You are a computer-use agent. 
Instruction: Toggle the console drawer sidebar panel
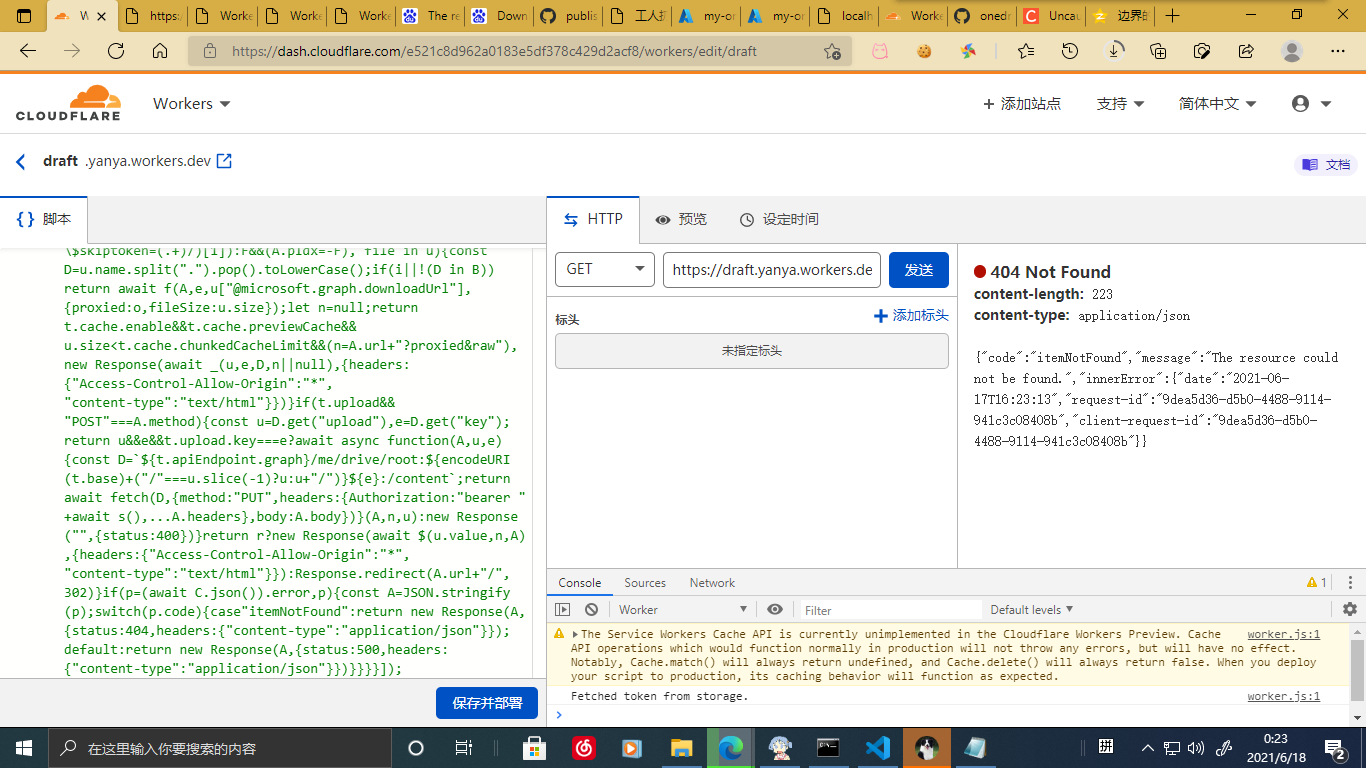tap(563, 609)
